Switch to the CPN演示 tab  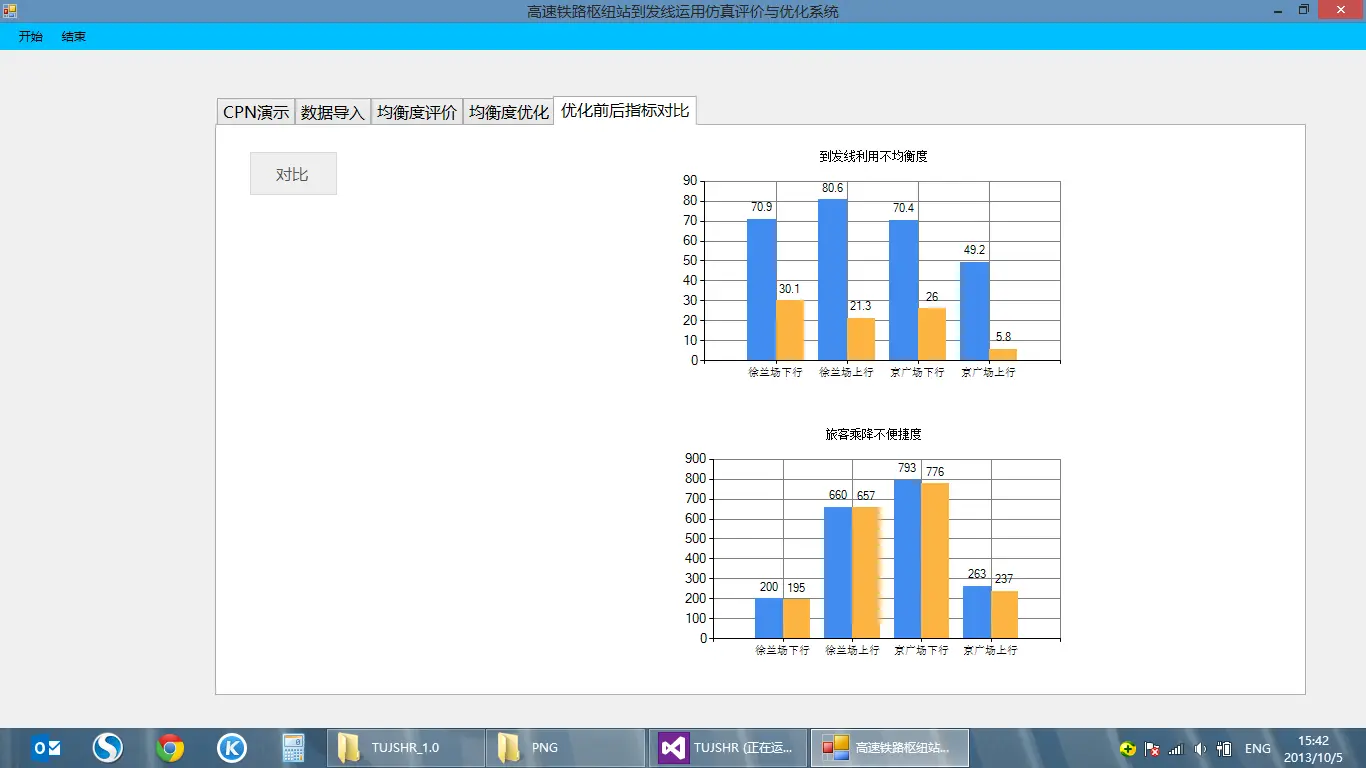coord(256,112)
